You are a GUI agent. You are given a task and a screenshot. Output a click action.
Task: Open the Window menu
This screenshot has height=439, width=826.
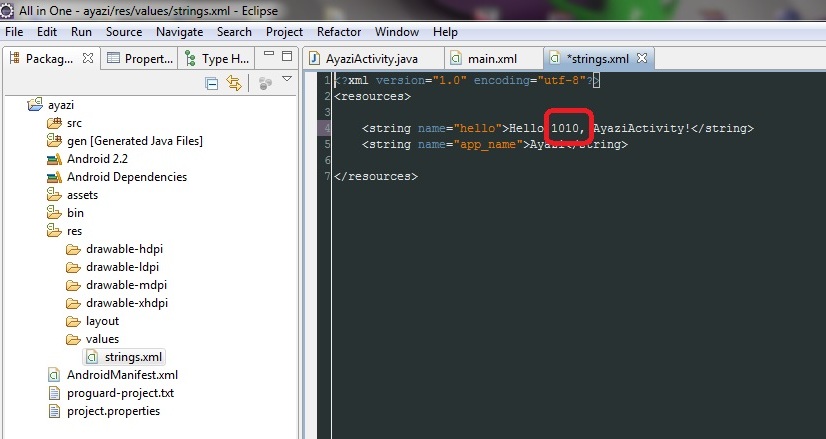tap(397, 32)
